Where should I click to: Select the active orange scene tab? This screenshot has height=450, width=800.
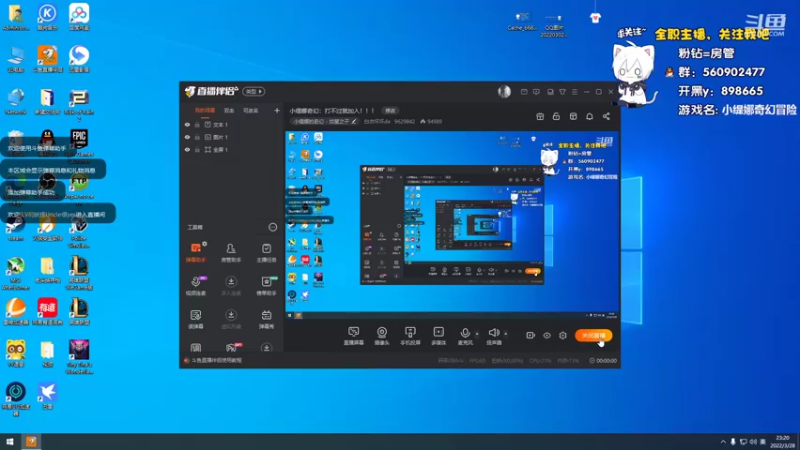coord(205,110)
